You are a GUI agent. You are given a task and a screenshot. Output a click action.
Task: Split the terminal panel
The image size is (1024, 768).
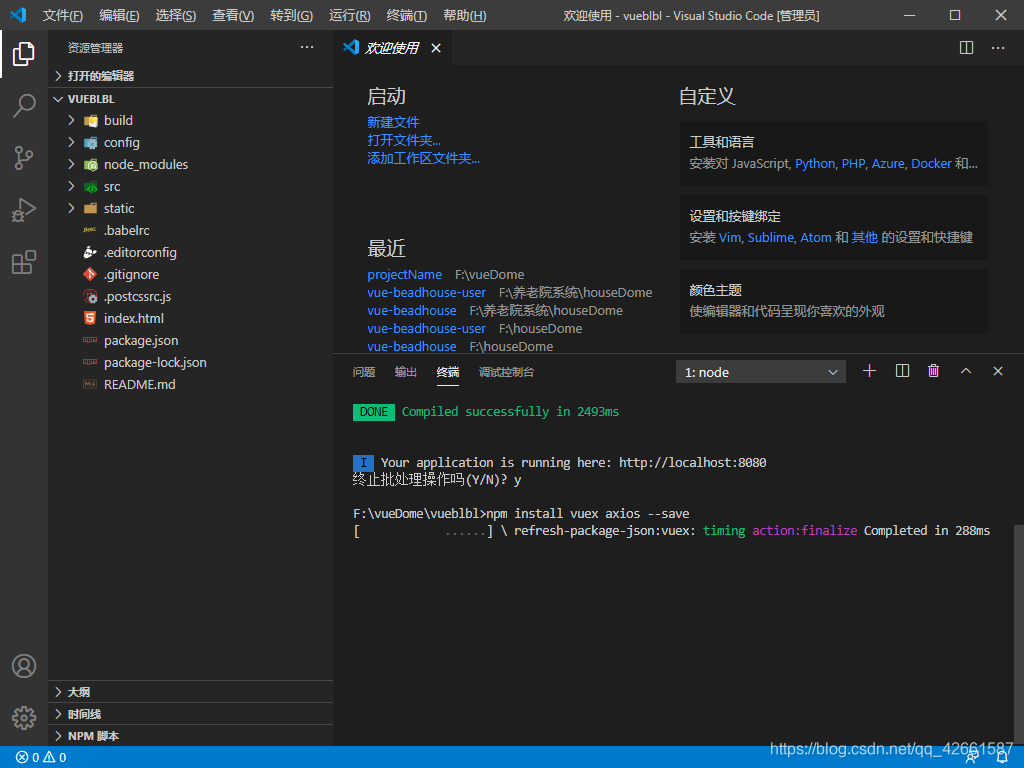click(x=901, y=370)
